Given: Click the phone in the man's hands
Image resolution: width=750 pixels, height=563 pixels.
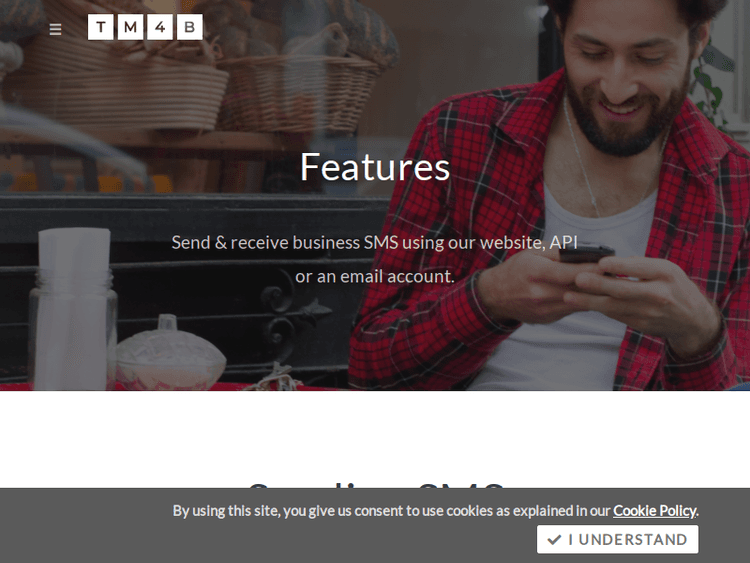Looking at the screenshot, I should [x=586, y=254].
